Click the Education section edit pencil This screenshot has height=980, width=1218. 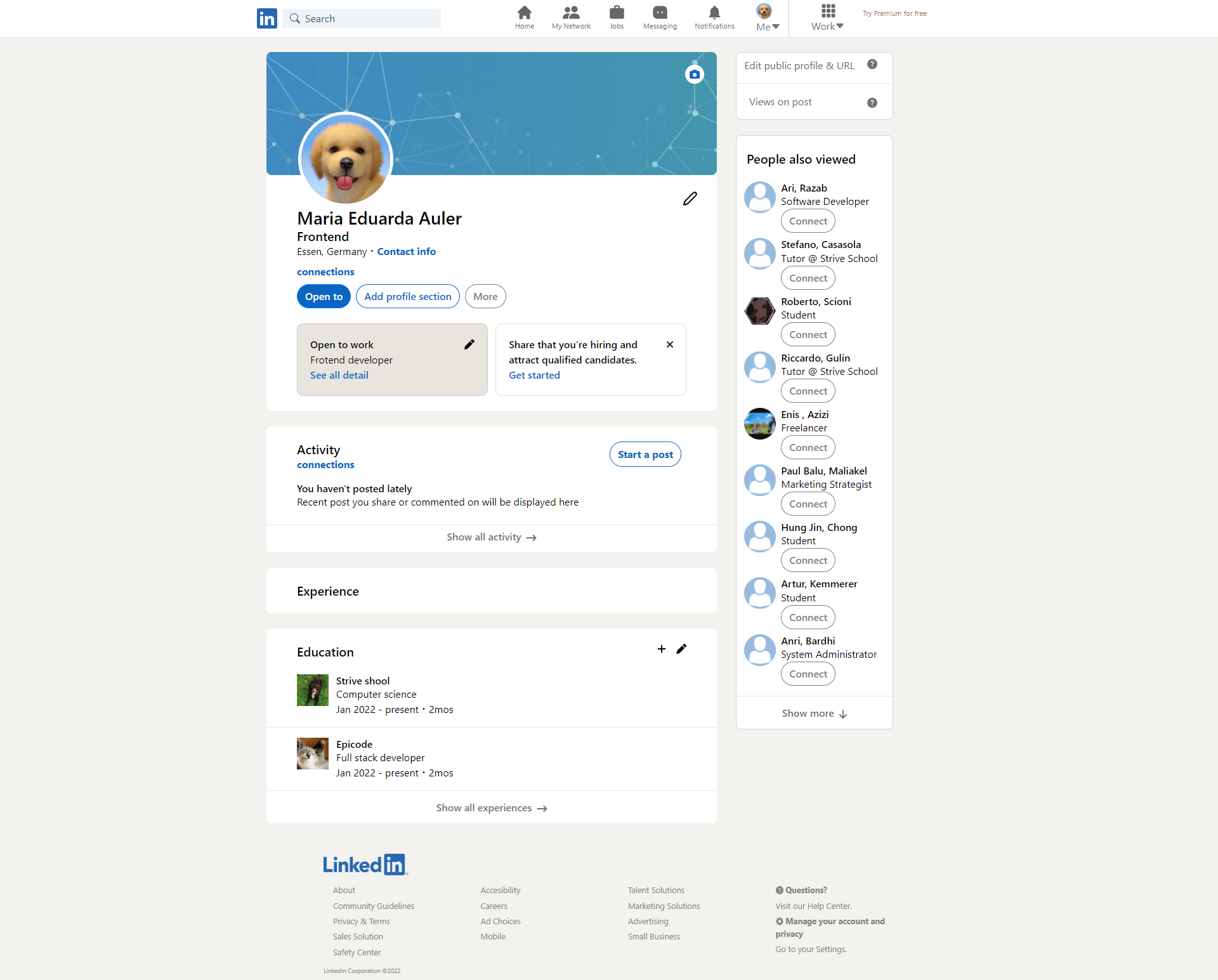pyautogui.click(x=681, y=649)
